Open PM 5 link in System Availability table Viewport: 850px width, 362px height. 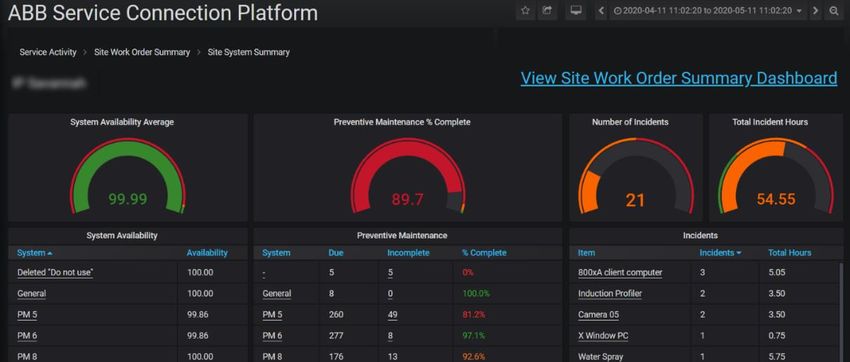pos(27,315)
